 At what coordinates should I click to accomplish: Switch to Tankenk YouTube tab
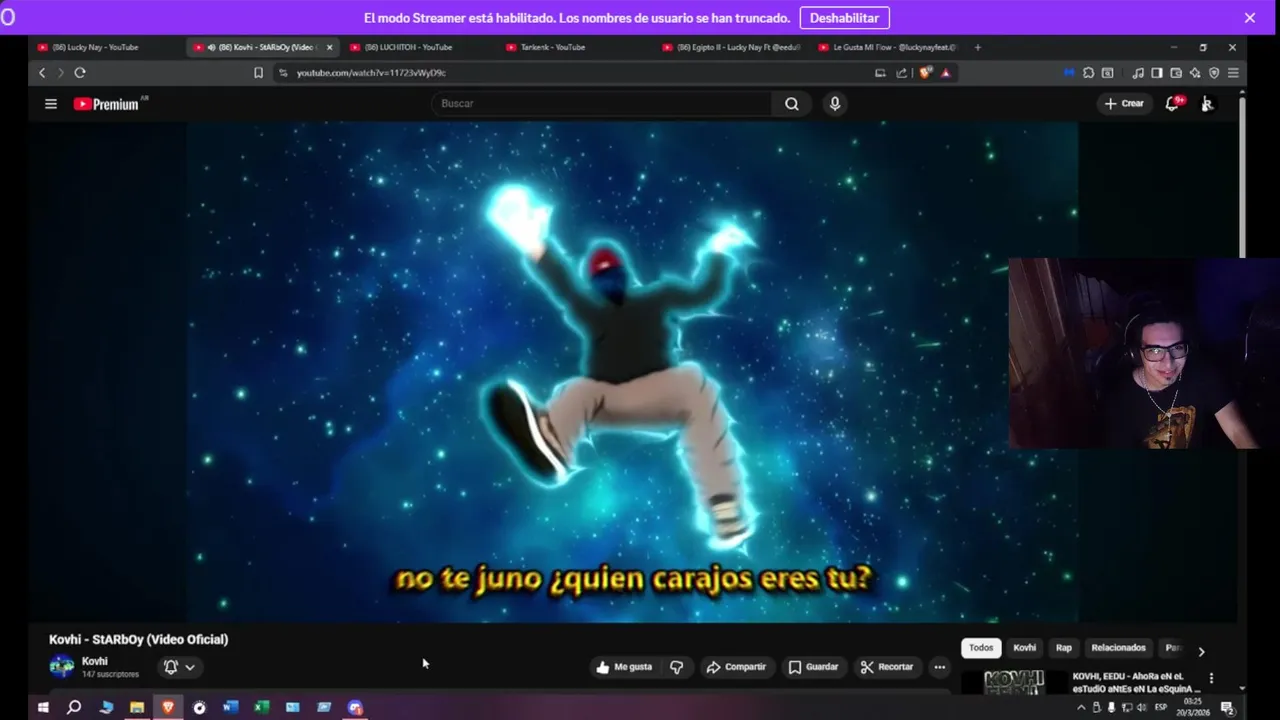click(x=552, y=47)
